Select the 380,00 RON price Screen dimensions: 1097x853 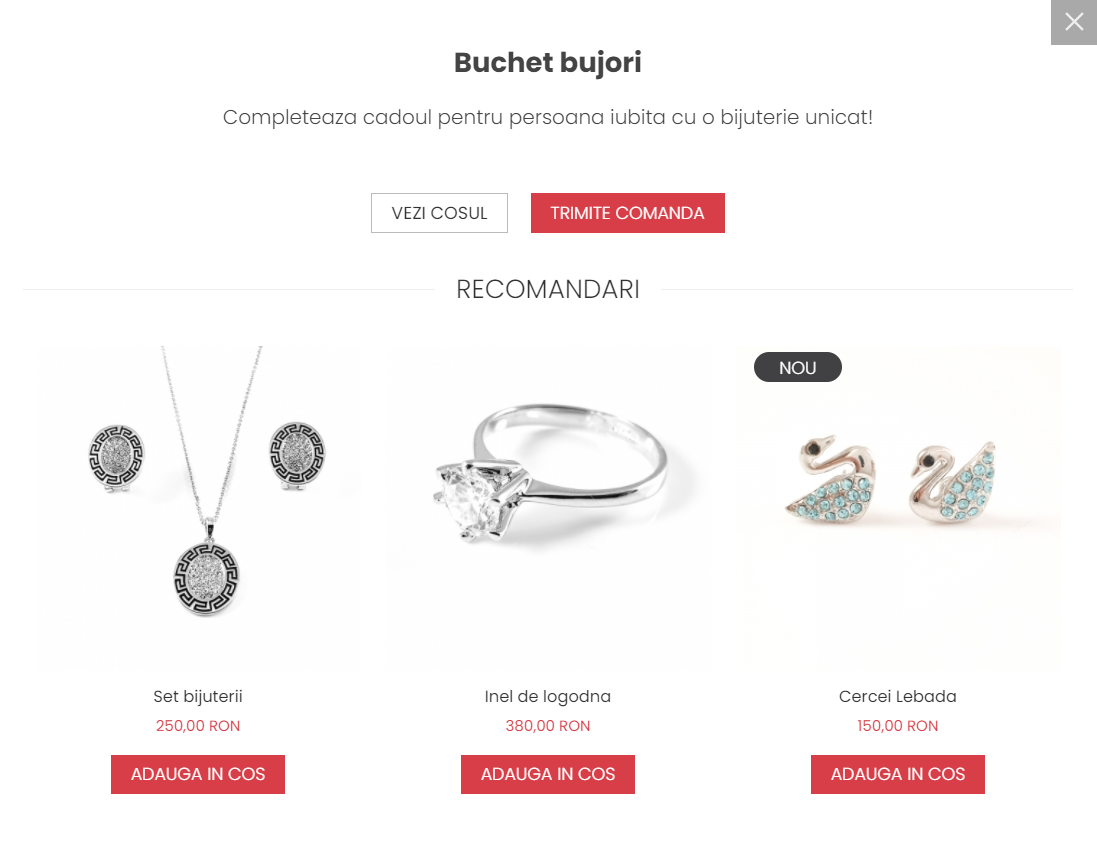click(x=548, y=726)
